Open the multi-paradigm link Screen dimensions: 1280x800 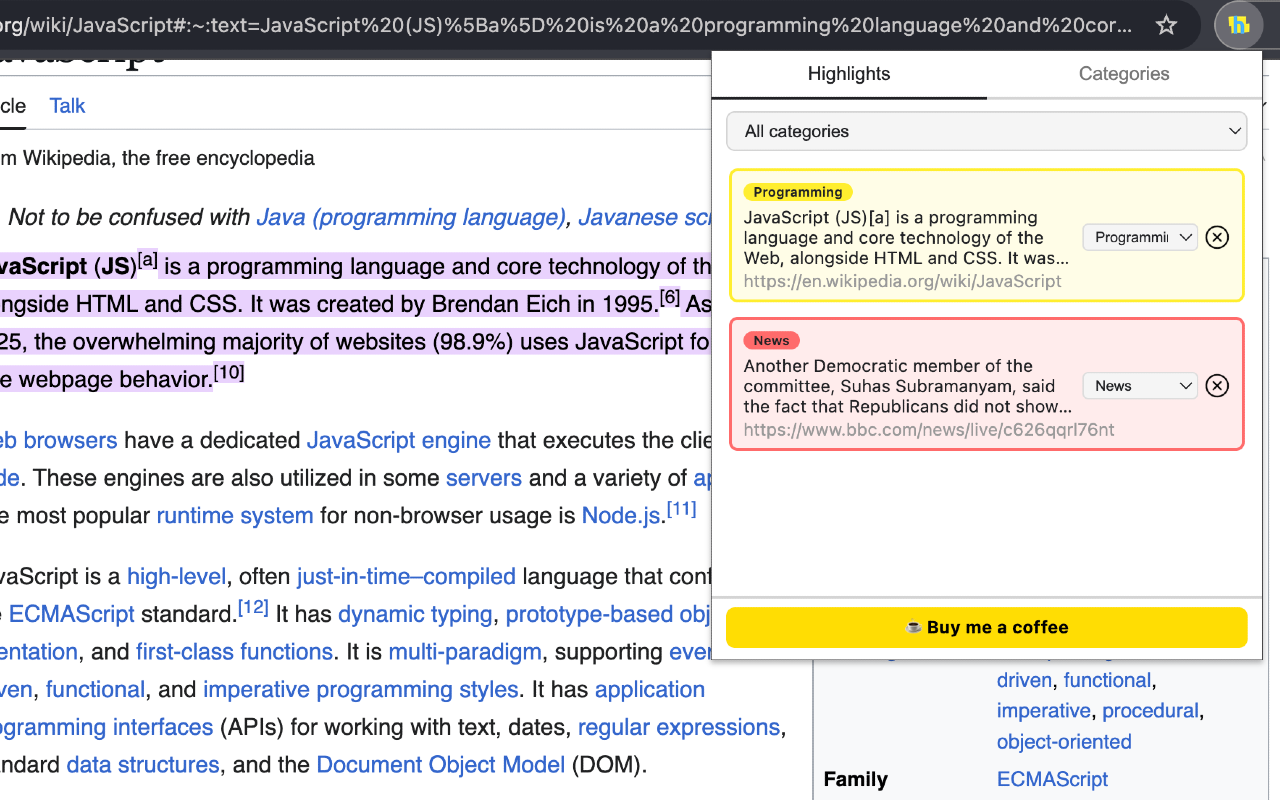pyautogui.click(x=465, y=652)
